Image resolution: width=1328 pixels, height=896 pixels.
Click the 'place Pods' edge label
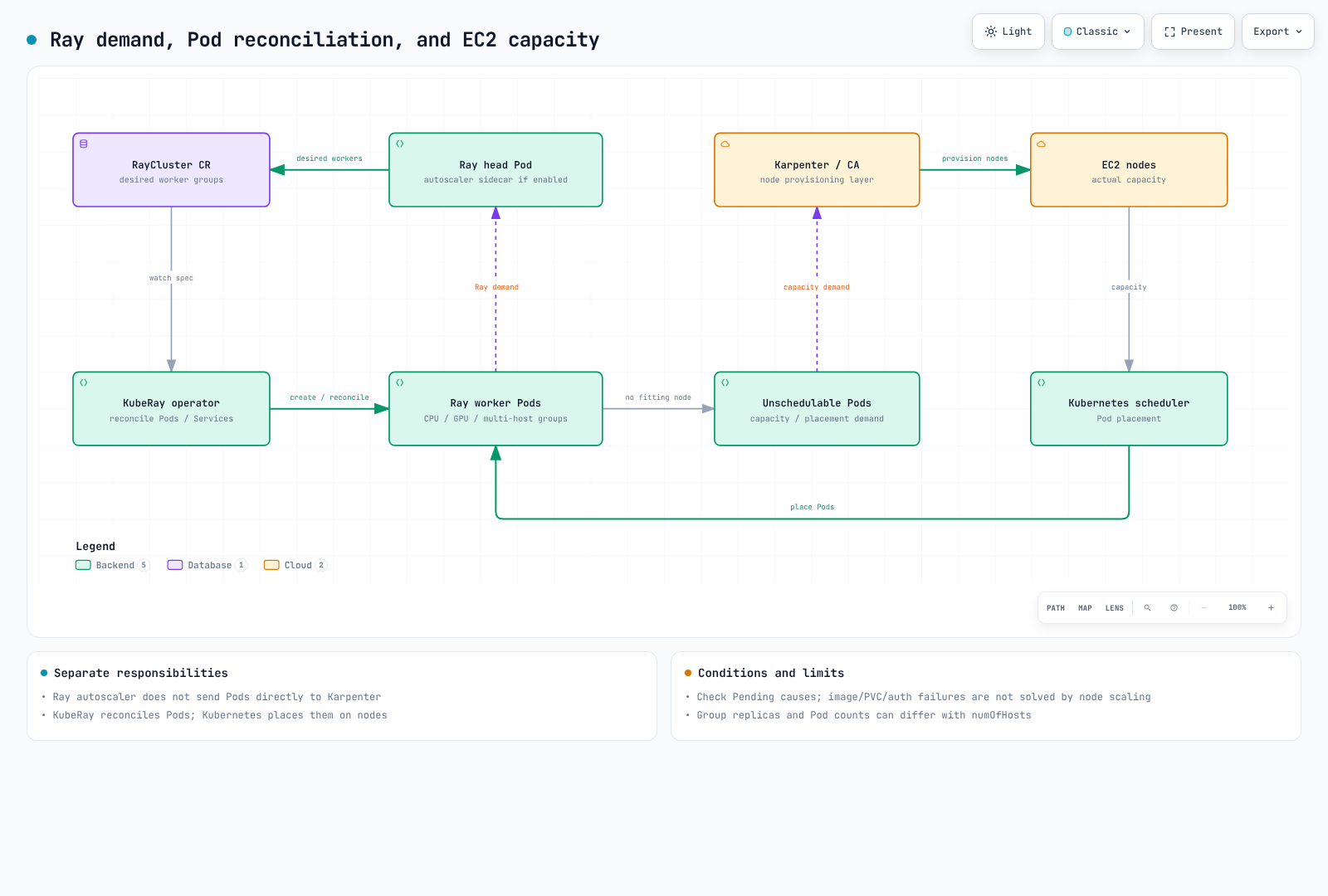click(813, 507)
